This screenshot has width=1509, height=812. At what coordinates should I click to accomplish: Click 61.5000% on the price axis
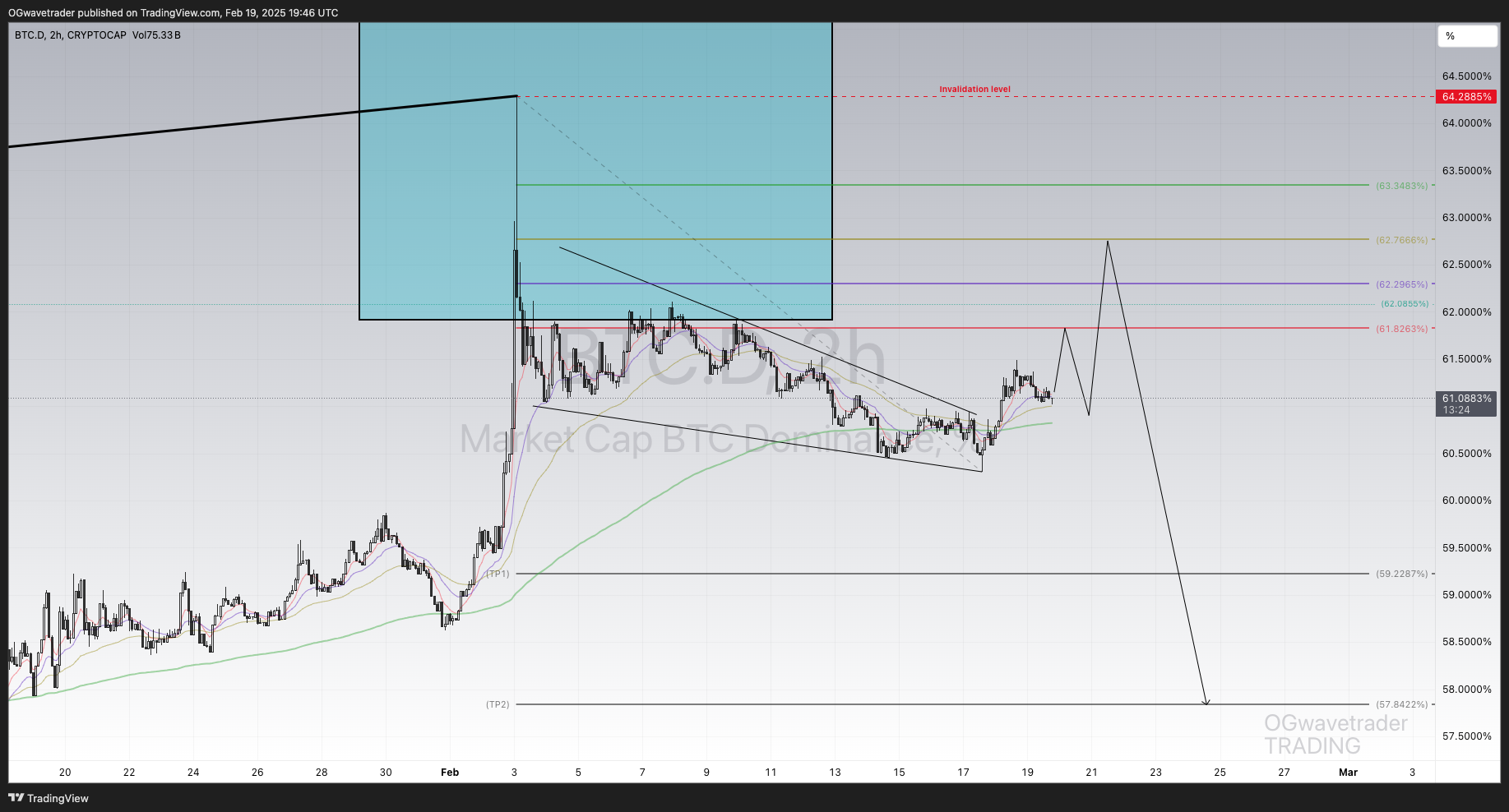pos(1466,359)
